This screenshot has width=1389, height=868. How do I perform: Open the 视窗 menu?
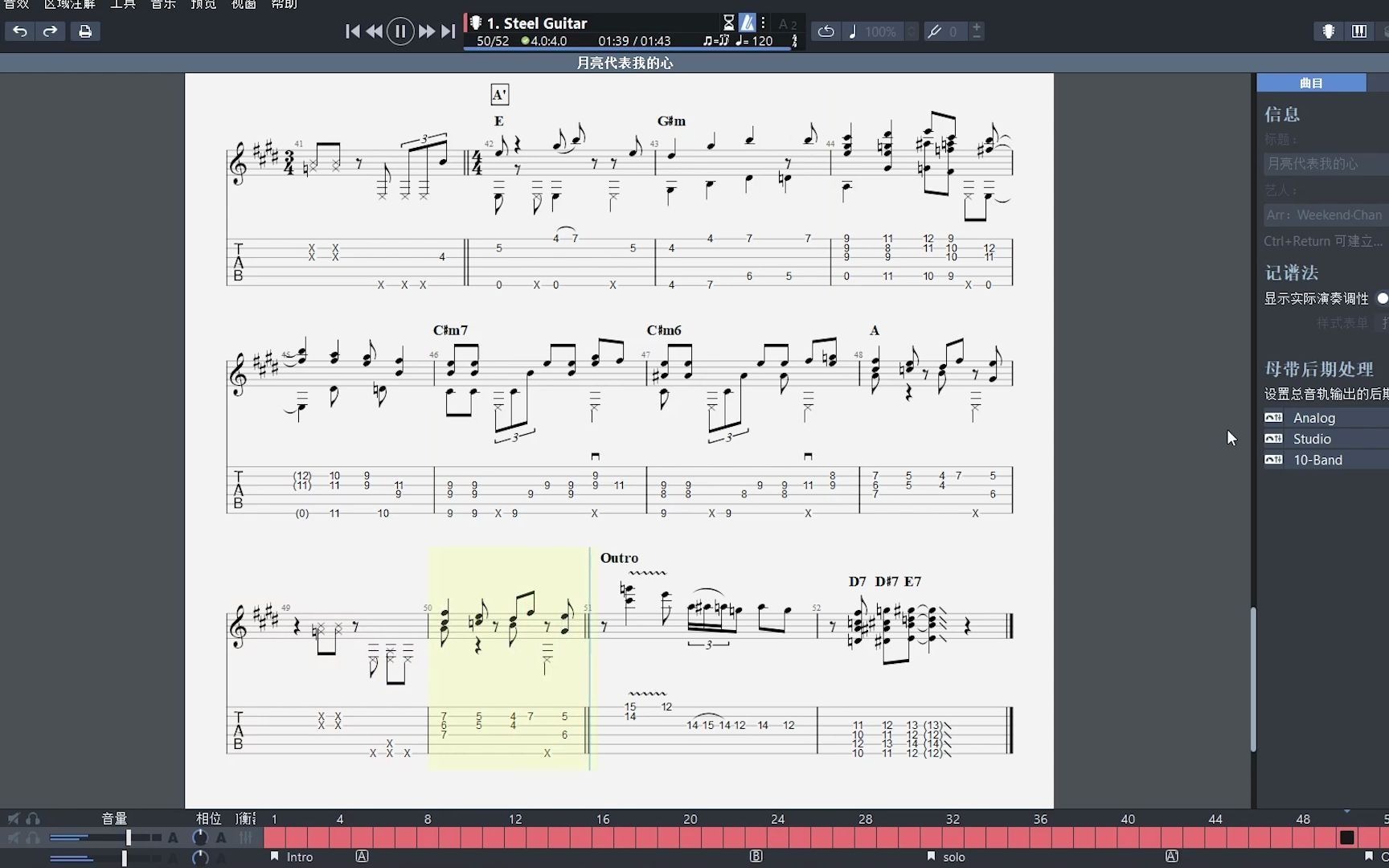tap(244, 5)
